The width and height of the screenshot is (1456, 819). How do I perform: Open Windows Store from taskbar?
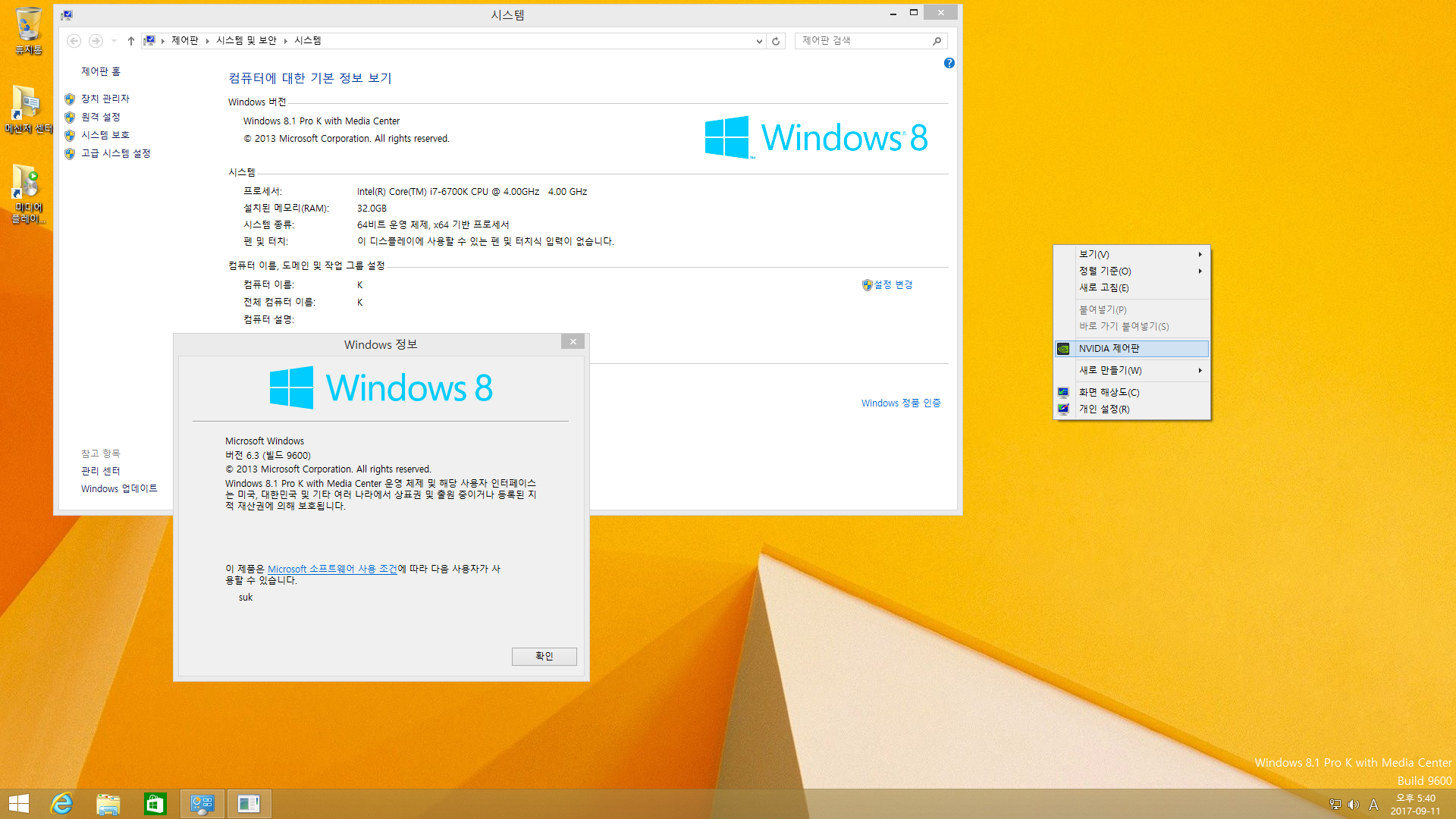[155, 804]
